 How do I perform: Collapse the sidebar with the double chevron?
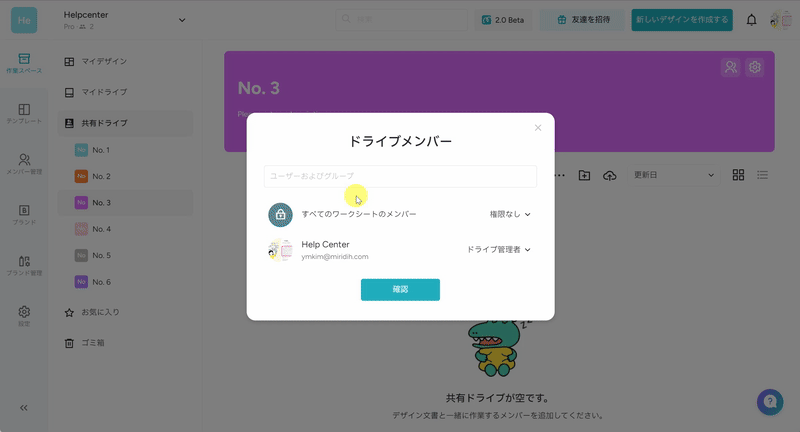click(24, 407)
